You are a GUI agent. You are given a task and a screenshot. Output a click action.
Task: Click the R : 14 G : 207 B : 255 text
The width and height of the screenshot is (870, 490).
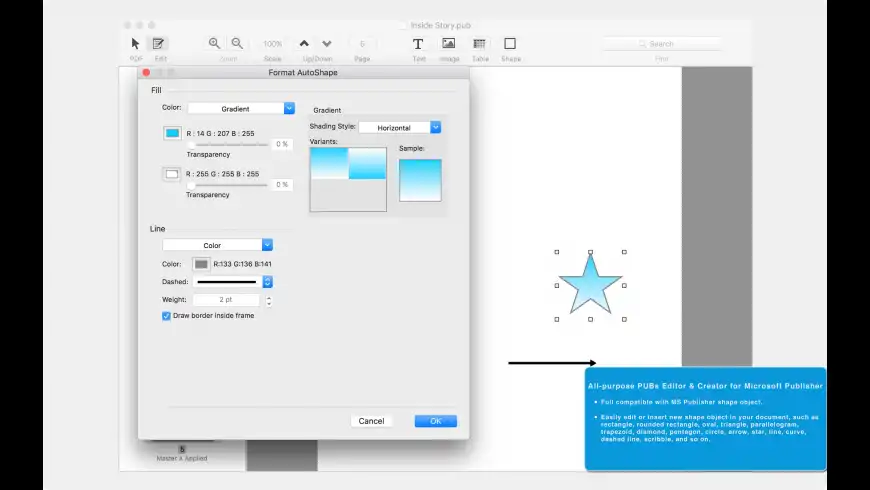pyautogui.click(x=220, y=134)
